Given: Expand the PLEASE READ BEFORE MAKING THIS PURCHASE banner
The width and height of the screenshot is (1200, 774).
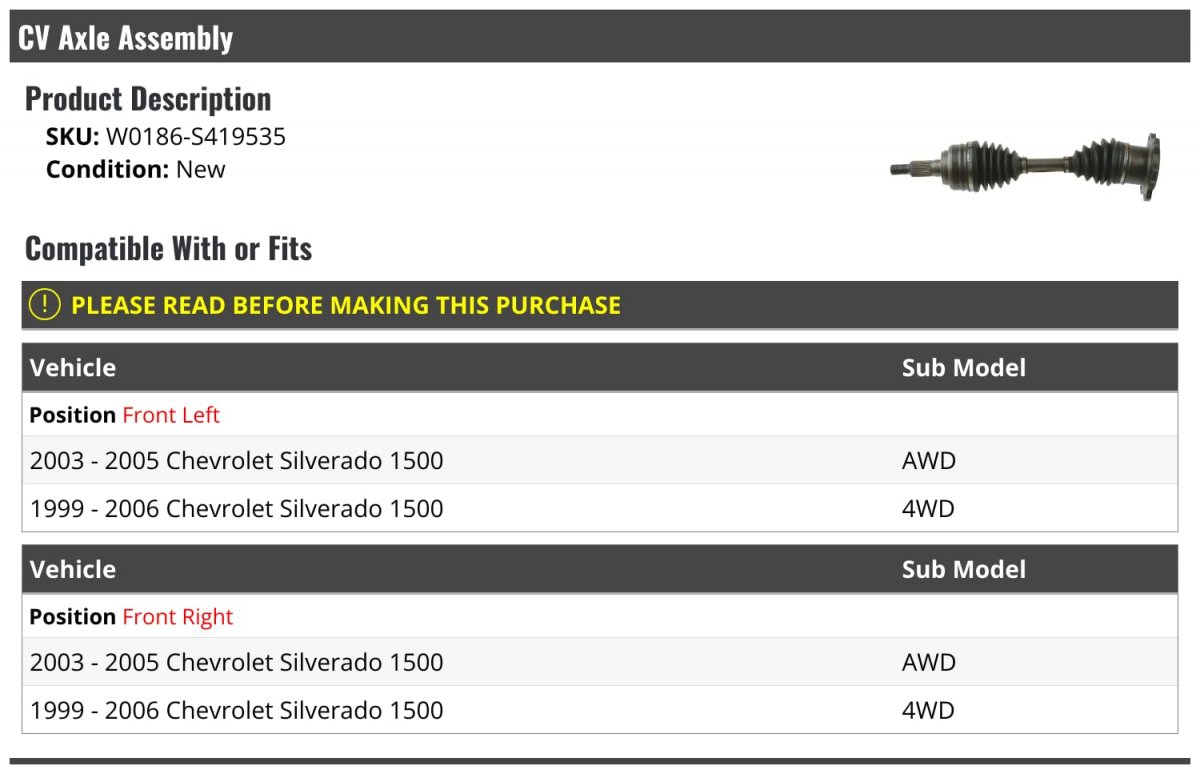Looking at the screenshot, I should tap(600, 305).
